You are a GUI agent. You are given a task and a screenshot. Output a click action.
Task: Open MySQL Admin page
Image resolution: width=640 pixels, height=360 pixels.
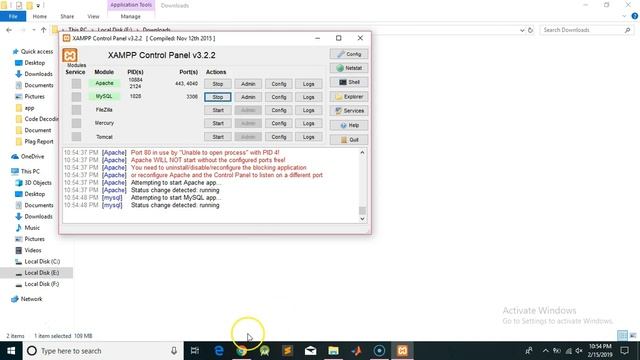pos(248,97)
